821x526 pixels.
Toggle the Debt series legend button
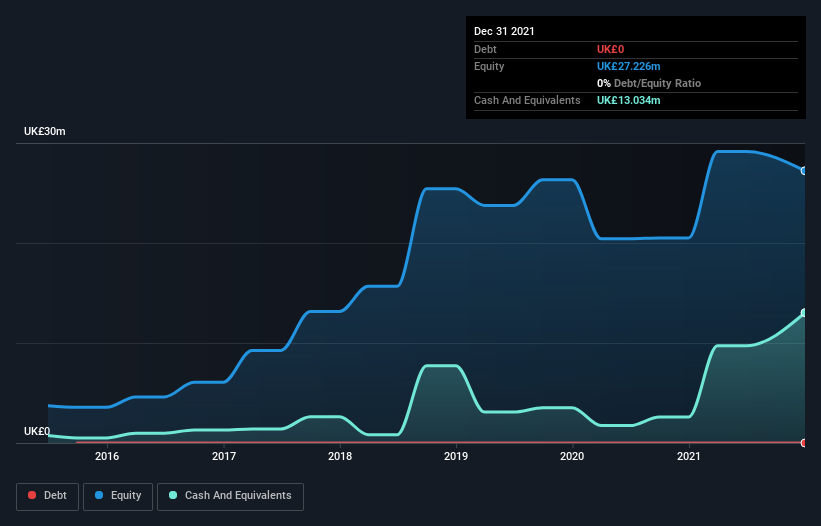click(48, 496)
